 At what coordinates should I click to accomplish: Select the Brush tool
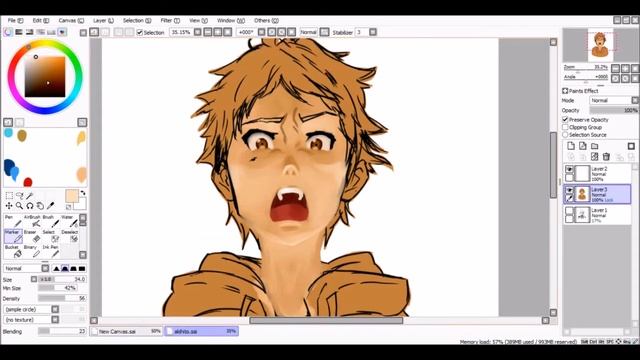(51, 221)
